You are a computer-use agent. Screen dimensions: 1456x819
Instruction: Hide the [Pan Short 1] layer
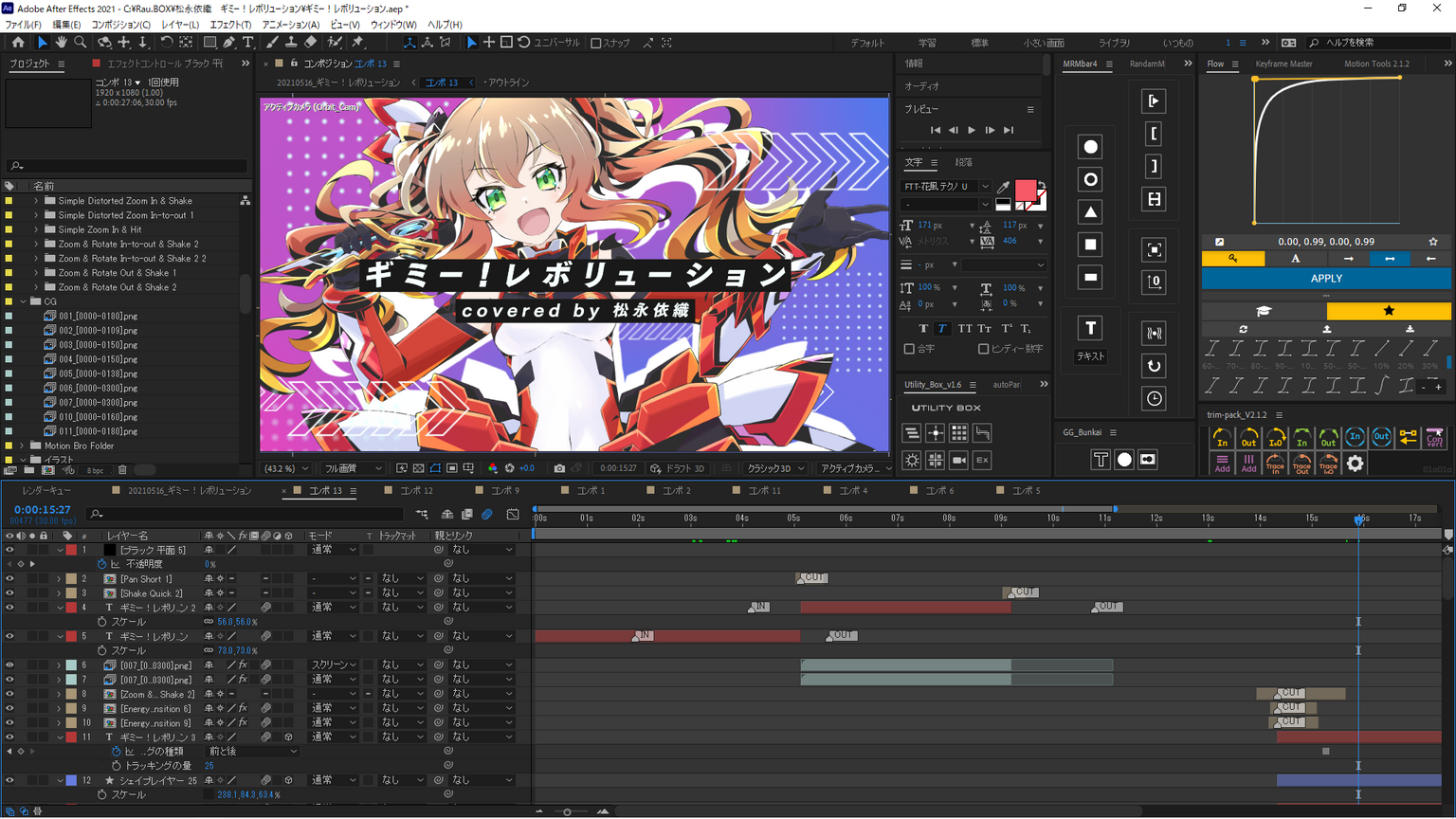coord(9,579)
